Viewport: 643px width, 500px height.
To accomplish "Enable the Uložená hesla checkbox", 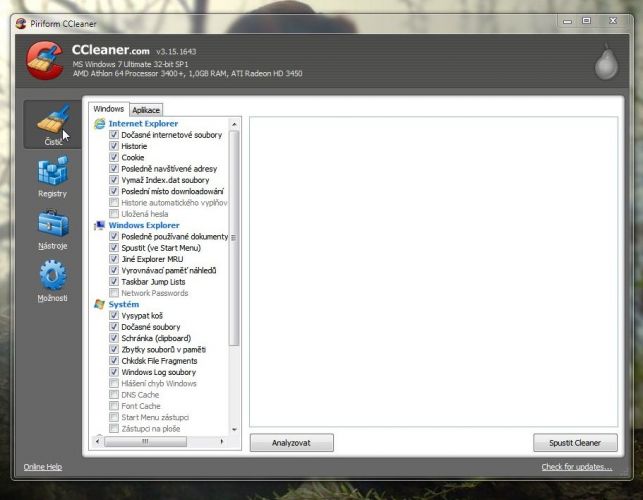I will click(114, 214).
